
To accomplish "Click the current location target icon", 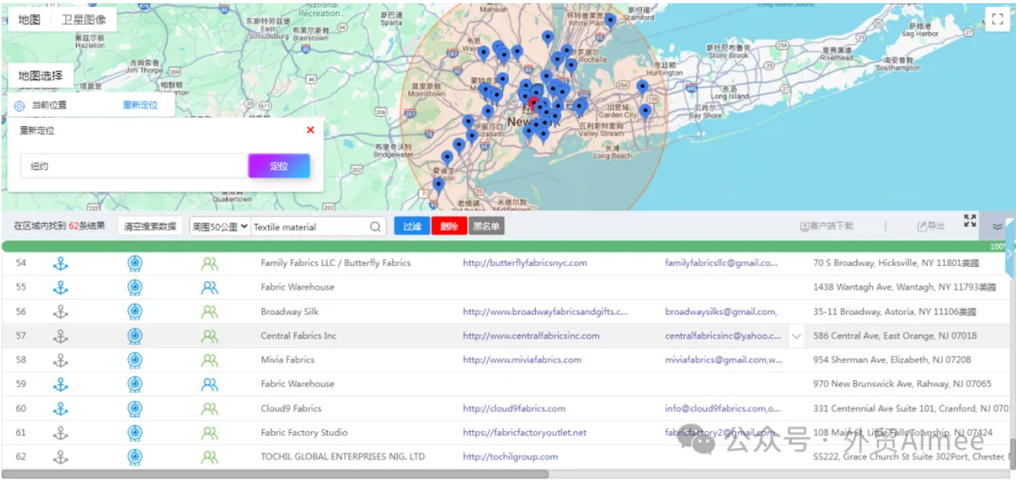I will tap(19, 106).
